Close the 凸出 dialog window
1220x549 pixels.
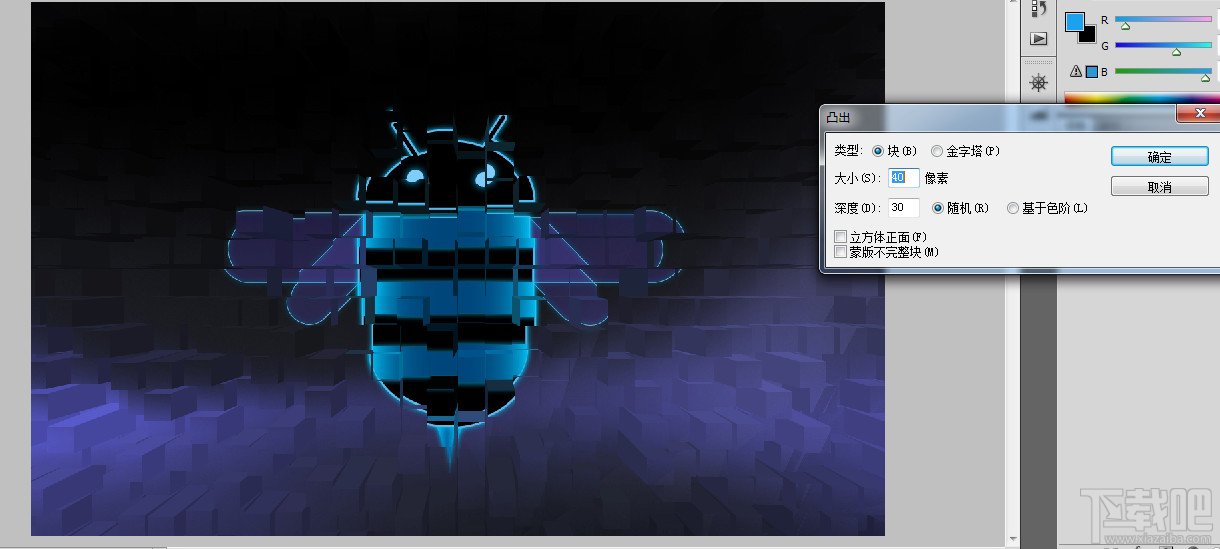[1197, 114]
